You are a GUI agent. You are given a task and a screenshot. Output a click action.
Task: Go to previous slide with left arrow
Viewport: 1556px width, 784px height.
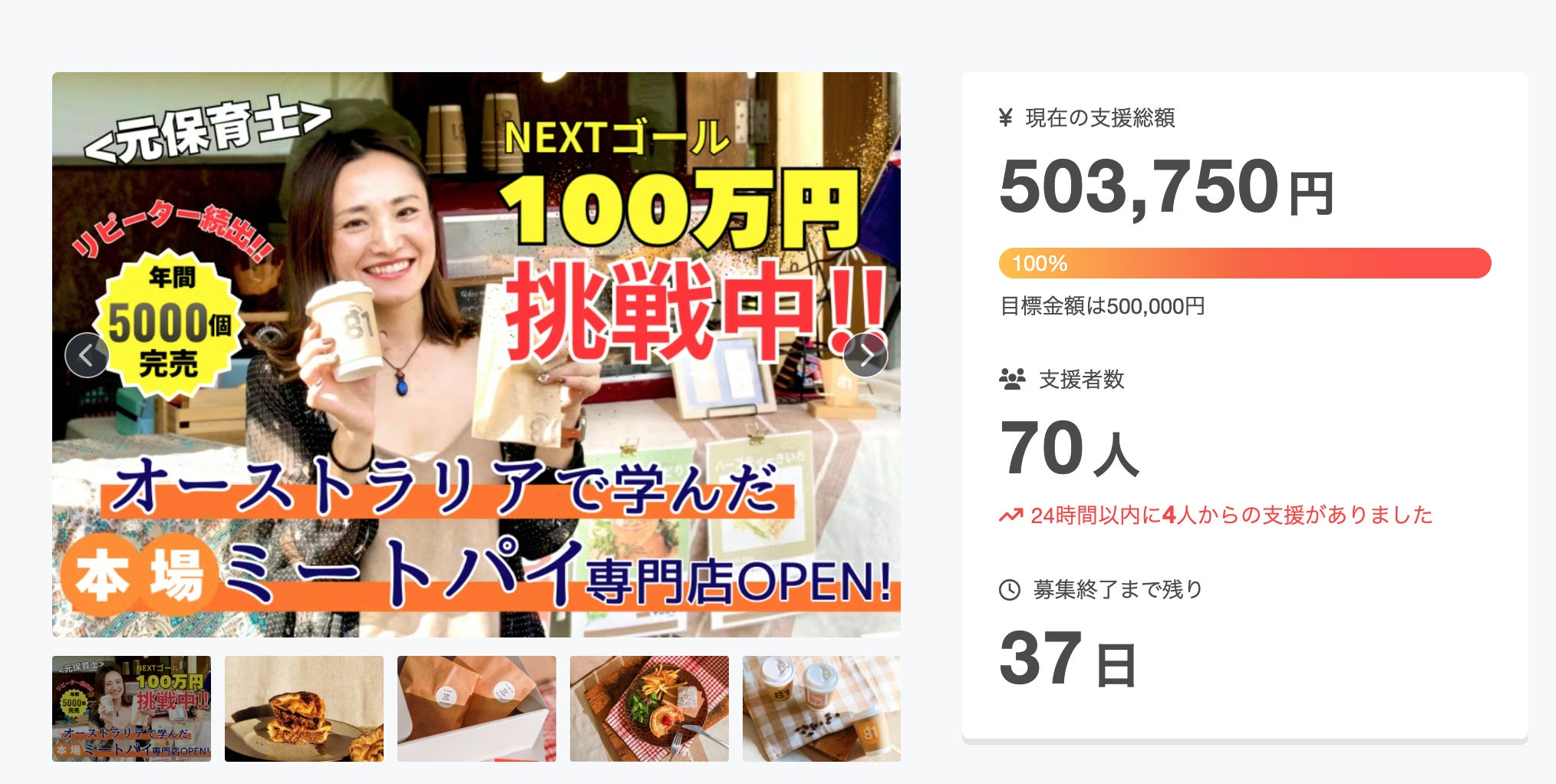click(x=87, y=355)
